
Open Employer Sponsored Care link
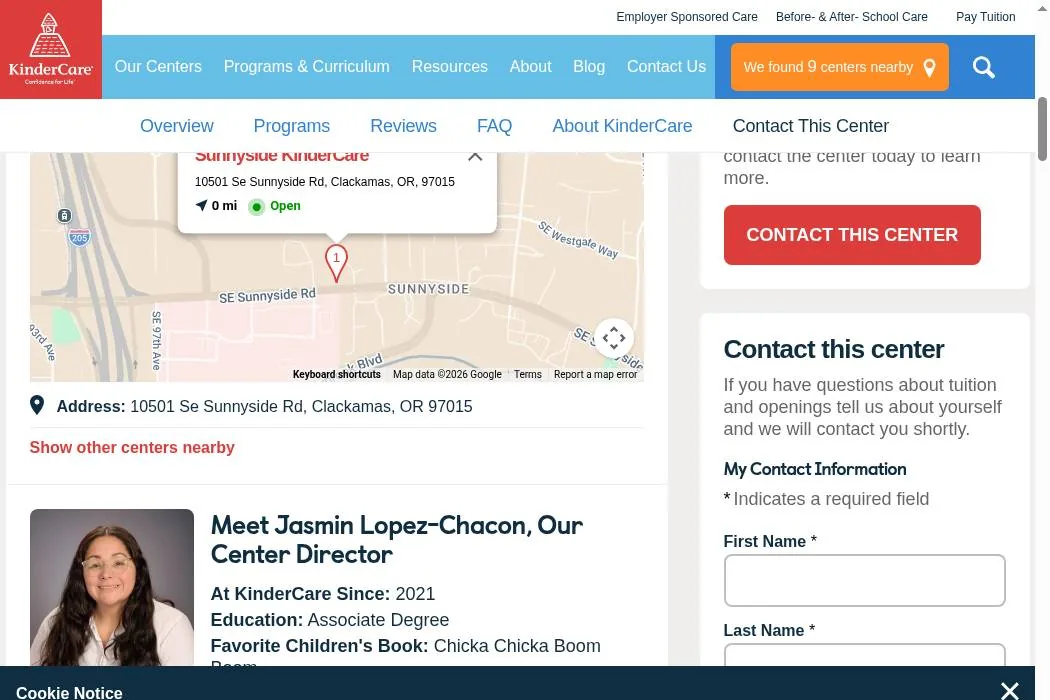coord(686,17)
